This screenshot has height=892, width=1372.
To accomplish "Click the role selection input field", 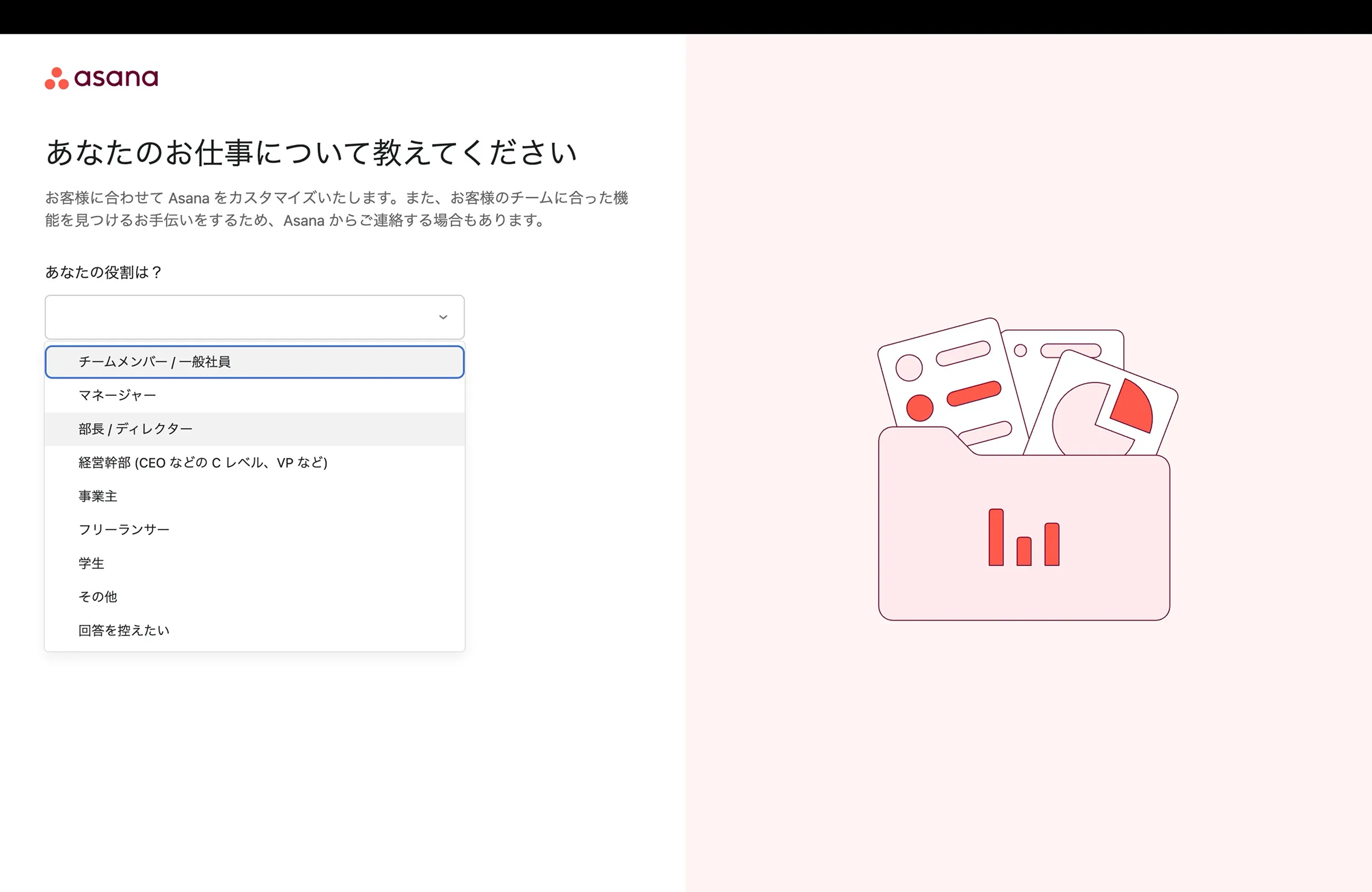I will point(254,317).
